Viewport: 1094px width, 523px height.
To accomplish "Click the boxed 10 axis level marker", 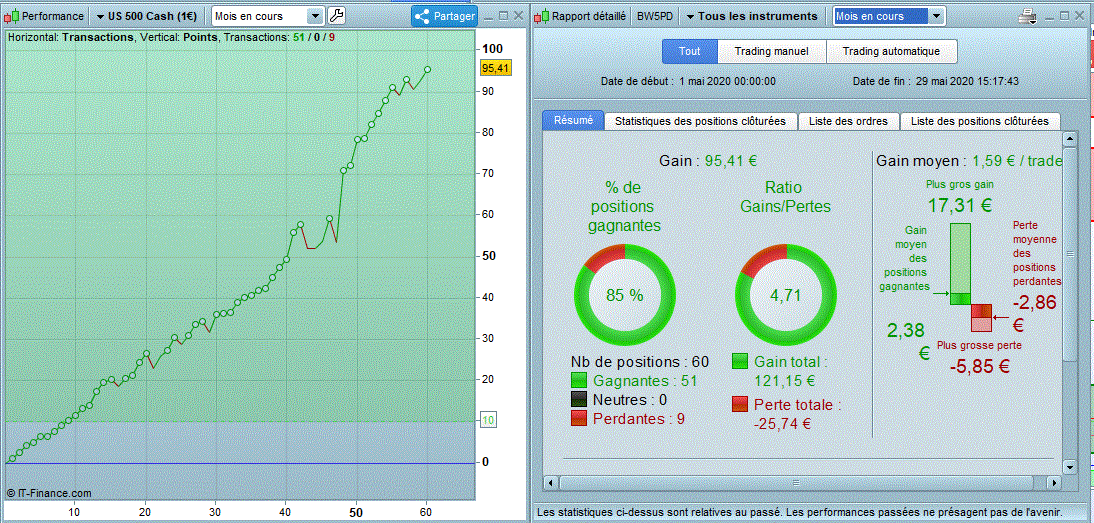I will pyautogui.click(x=488, y=420).
